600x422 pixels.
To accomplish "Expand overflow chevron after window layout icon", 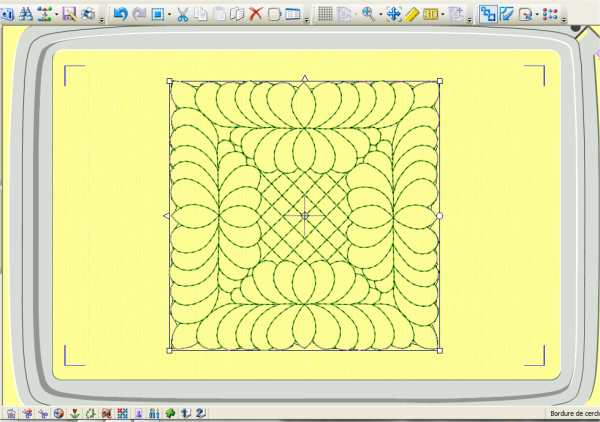I will point(307,20).
